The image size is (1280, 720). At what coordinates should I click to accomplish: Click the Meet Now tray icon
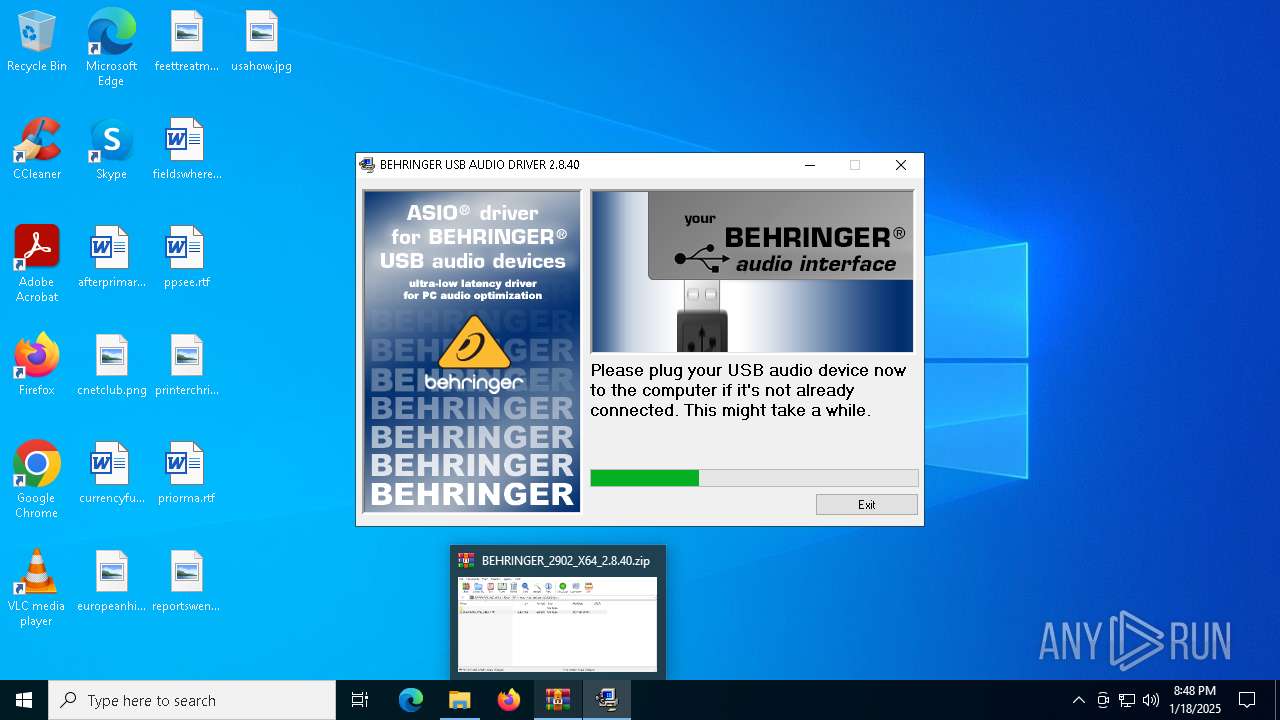point(1103,700)
